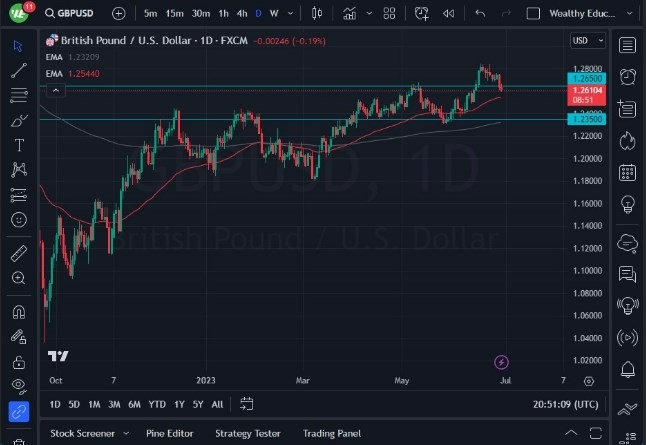Viewport: 646px width, 445px height.
Task: Activate the zoom in tool
Action: click(19, 278)
